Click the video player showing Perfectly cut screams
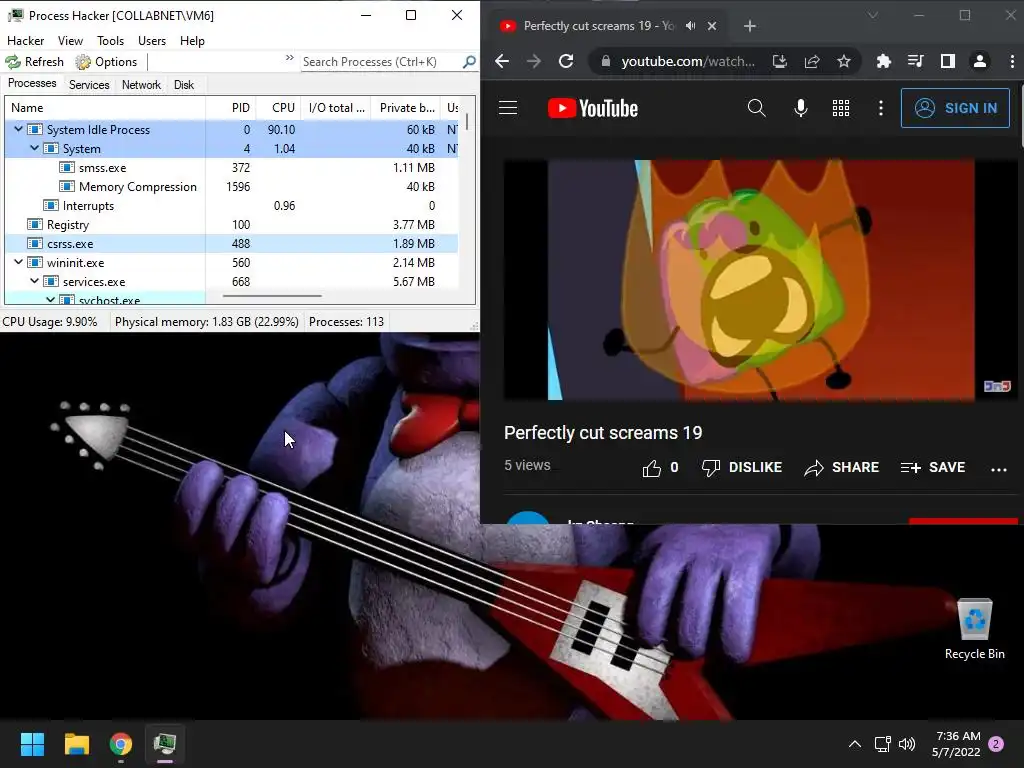Image resolution: width=1024 pixels, height=768 pixels. click(761, 280)
